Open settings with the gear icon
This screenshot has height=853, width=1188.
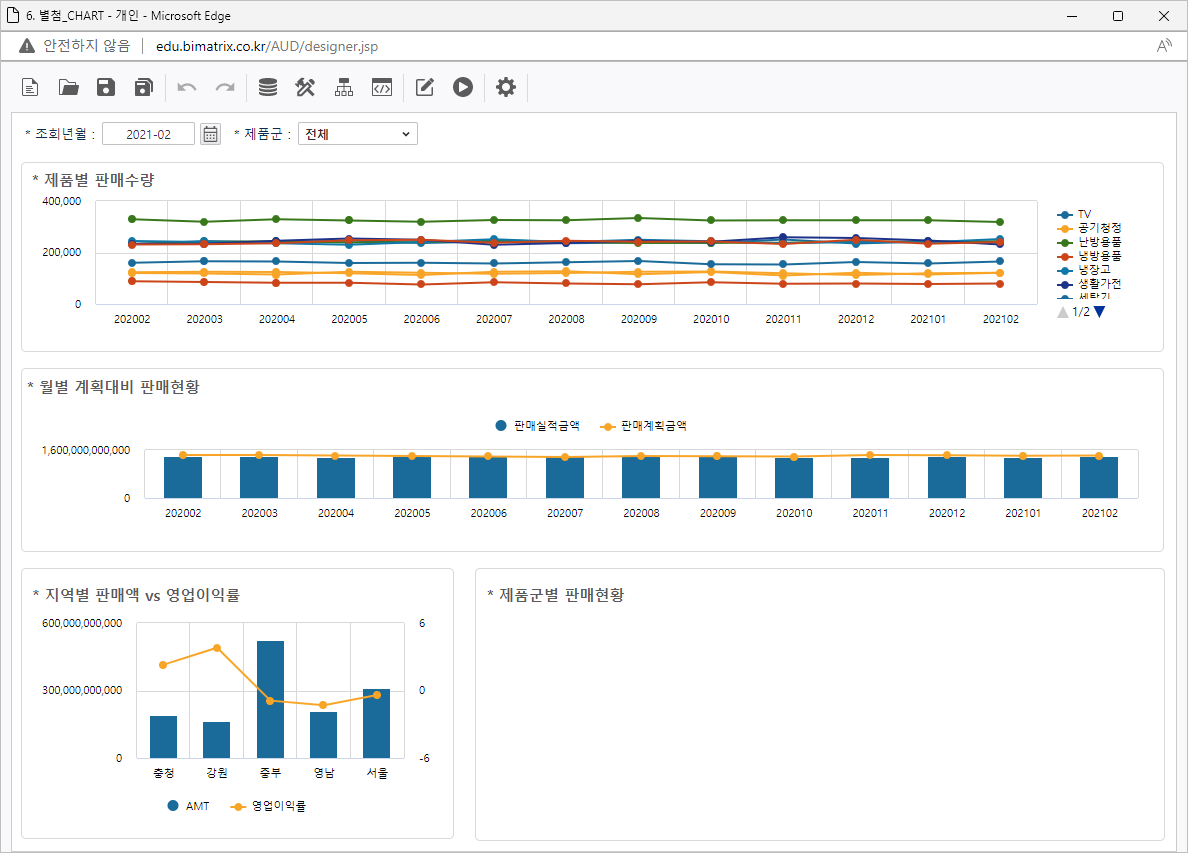[x=506, y=88]
